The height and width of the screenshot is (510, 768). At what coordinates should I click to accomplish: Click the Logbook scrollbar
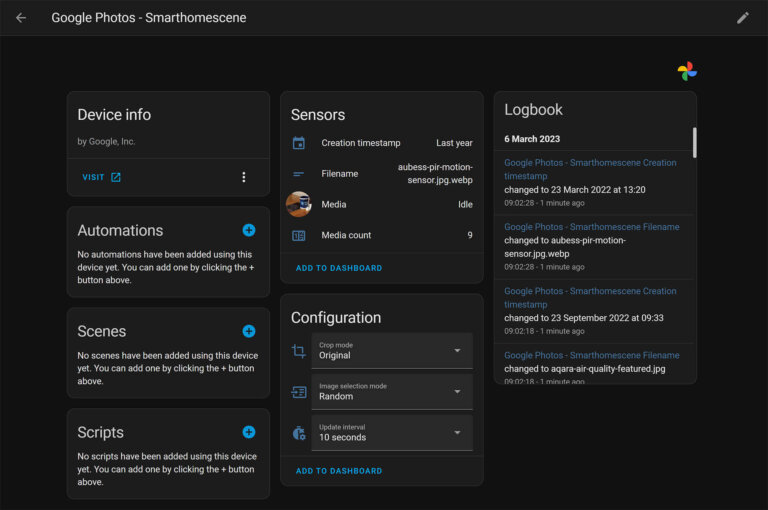(x=694, y=142)
